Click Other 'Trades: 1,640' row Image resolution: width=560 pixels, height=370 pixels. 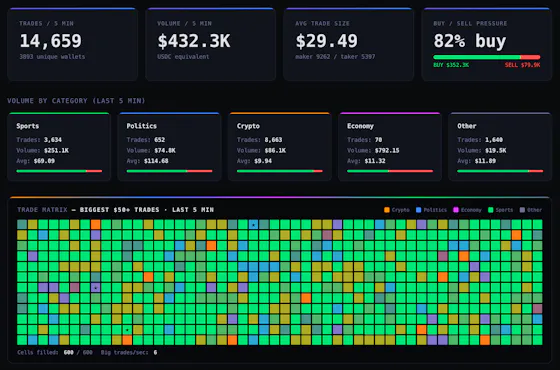tap(480, 140)
